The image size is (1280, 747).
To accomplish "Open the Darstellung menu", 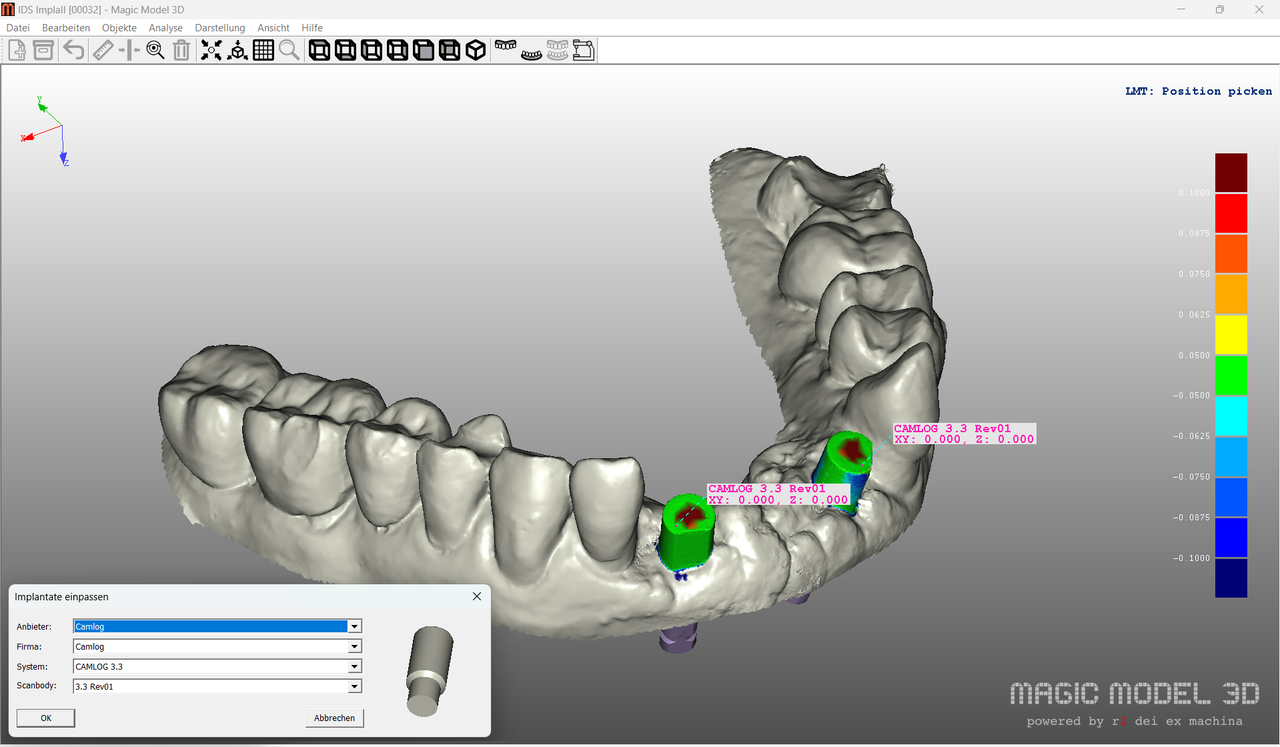I will 220,28.
